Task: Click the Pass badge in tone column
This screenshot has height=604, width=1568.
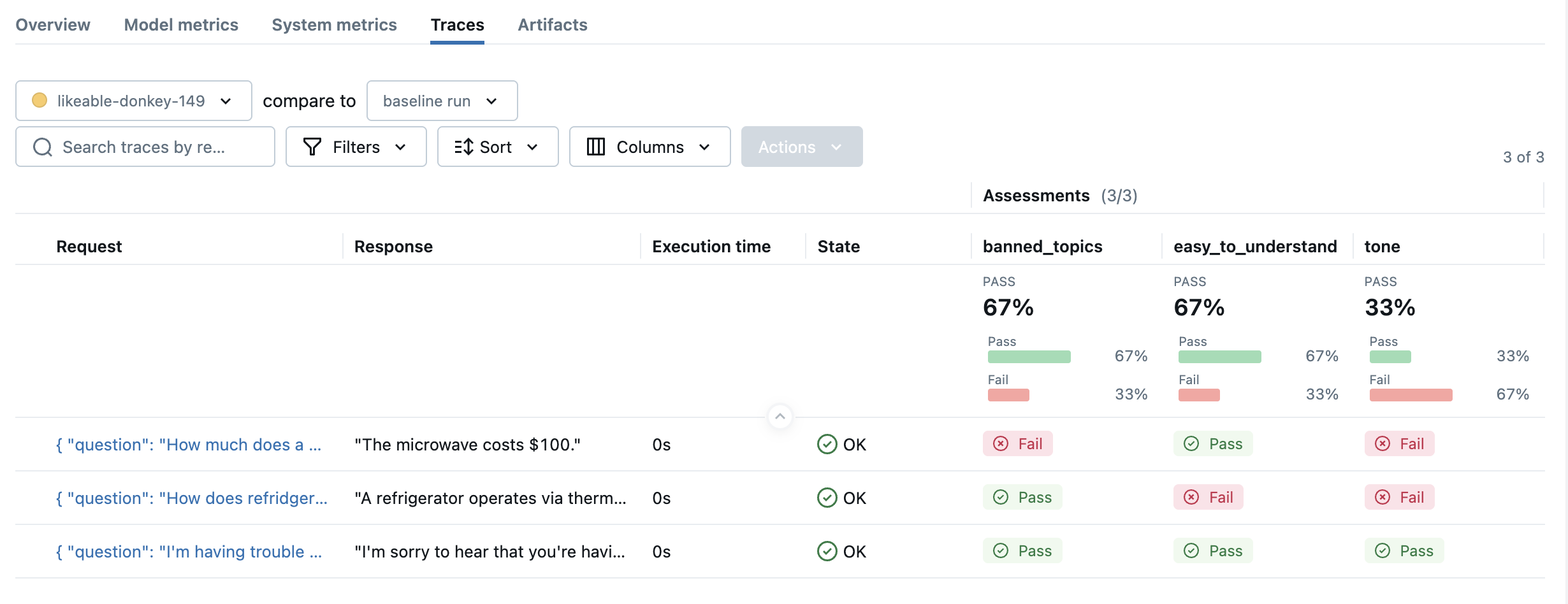Action: 1404,551
